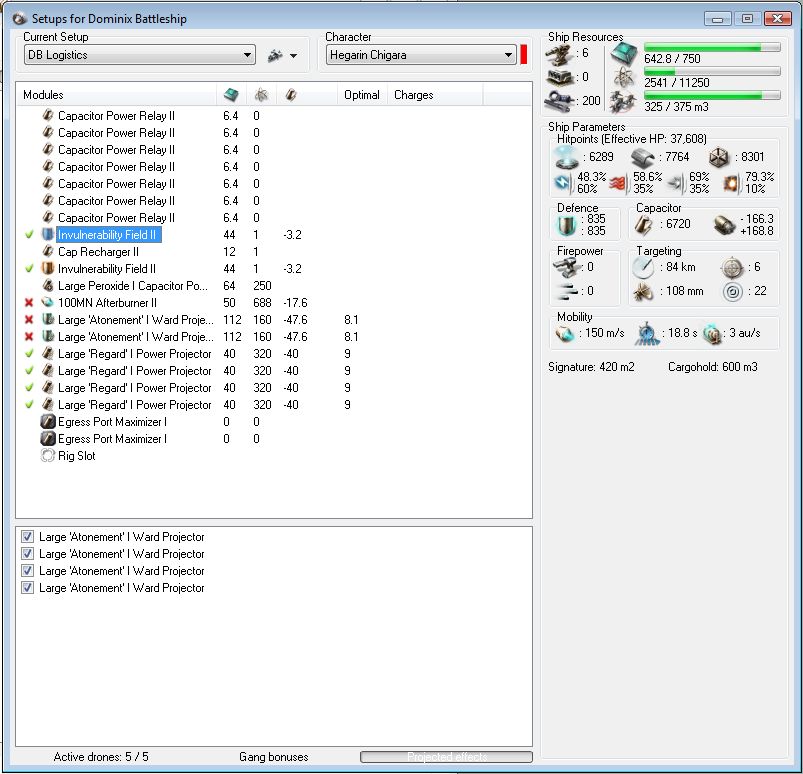Click the Firepower turret icon
Screen dimensions: 803x774
[x=567, y=267]
